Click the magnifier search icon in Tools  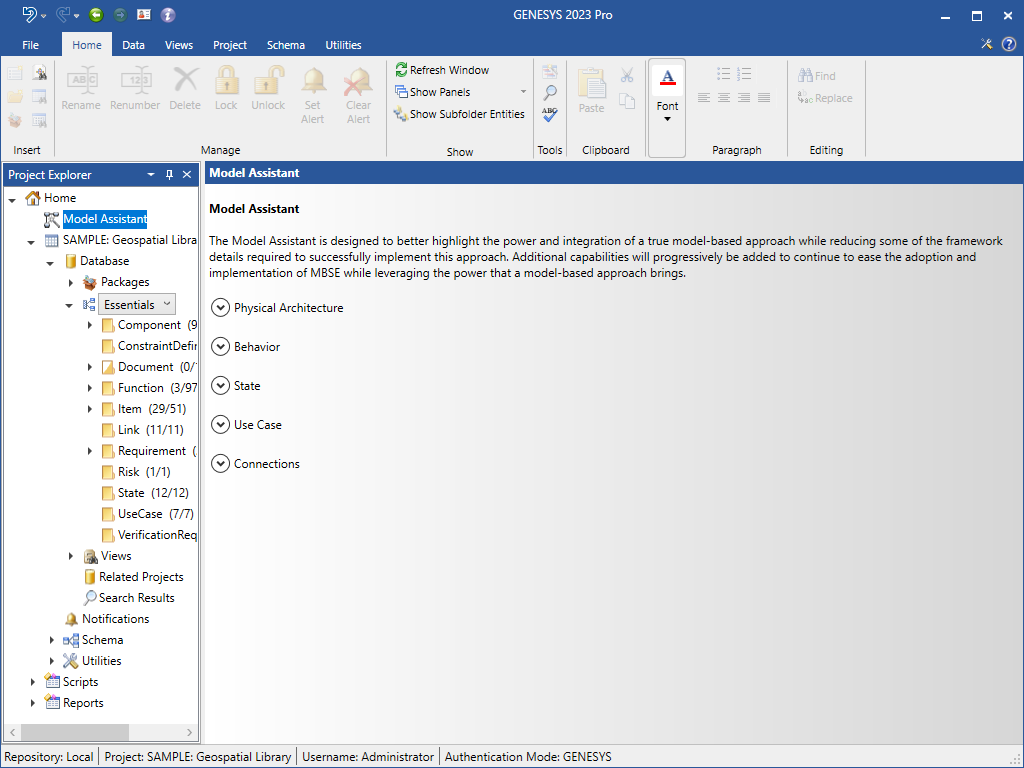pyautogui.click(x=550, y=93)
